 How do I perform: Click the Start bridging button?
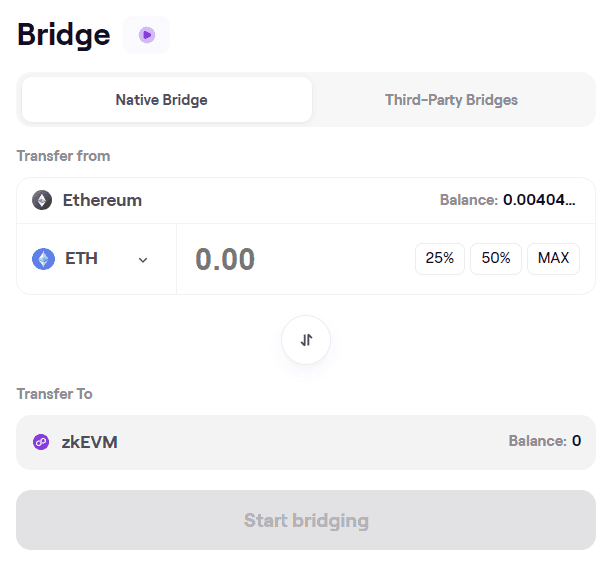[306, 520]
